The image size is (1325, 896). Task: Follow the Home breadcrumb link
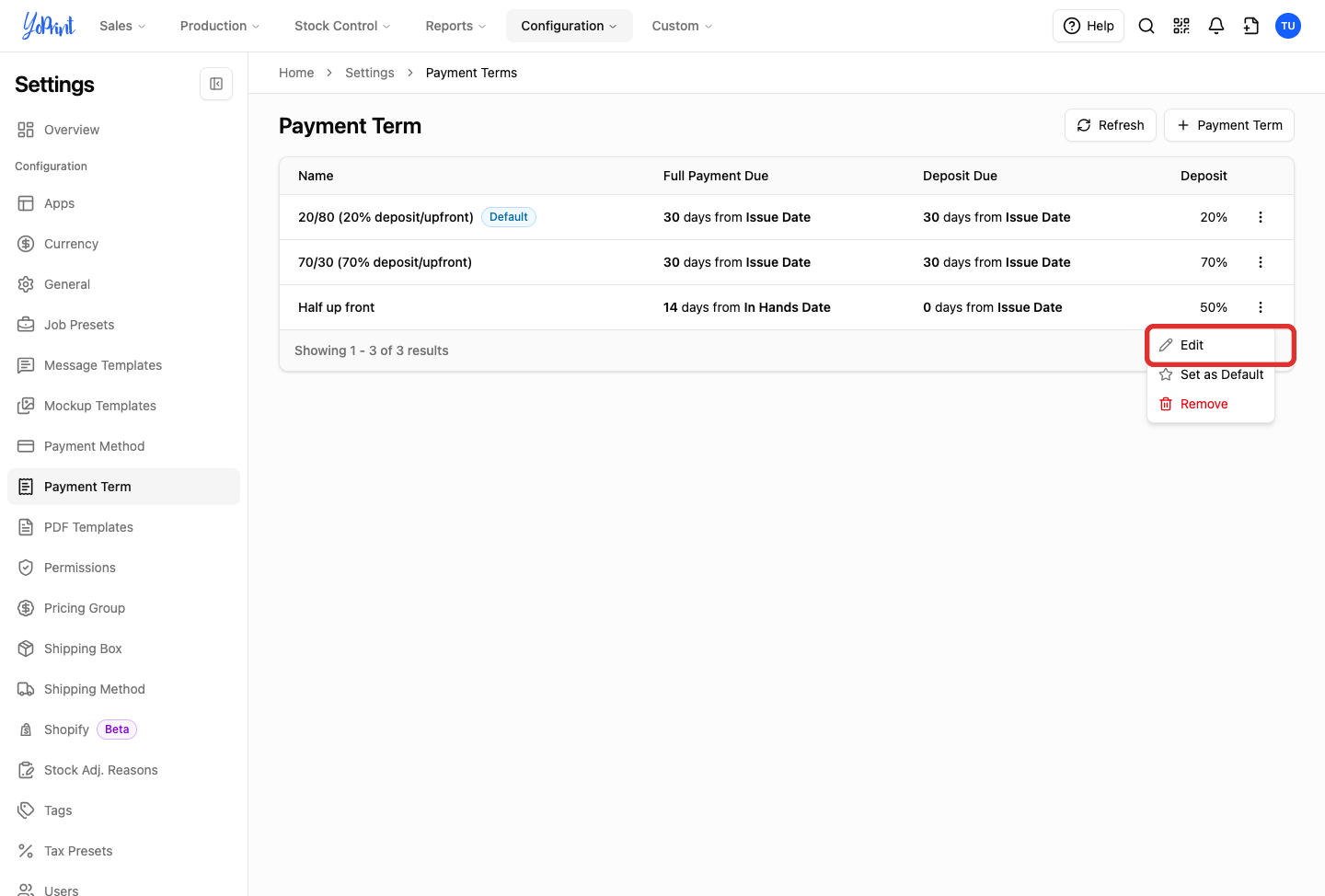296,73
